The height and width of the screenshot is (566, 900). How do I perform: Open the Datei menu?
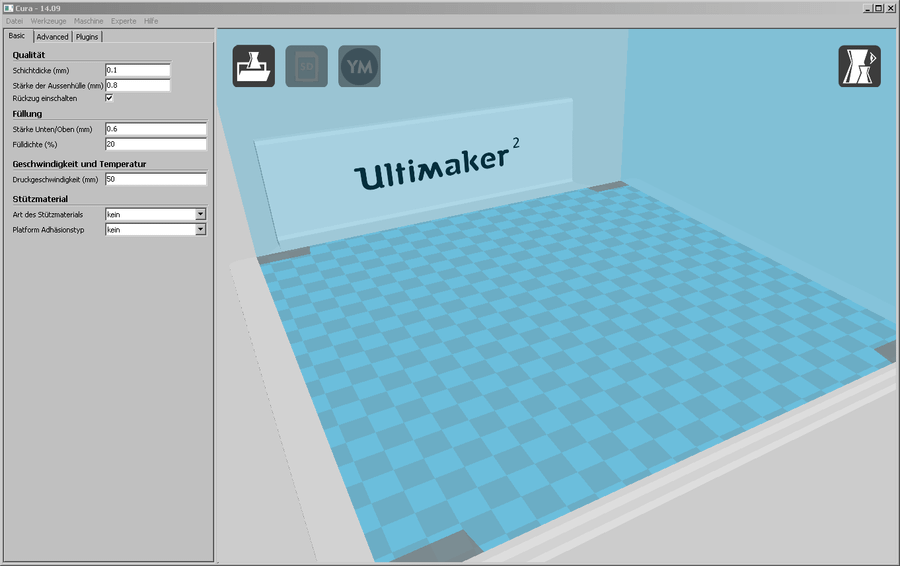tap(14, 21)
